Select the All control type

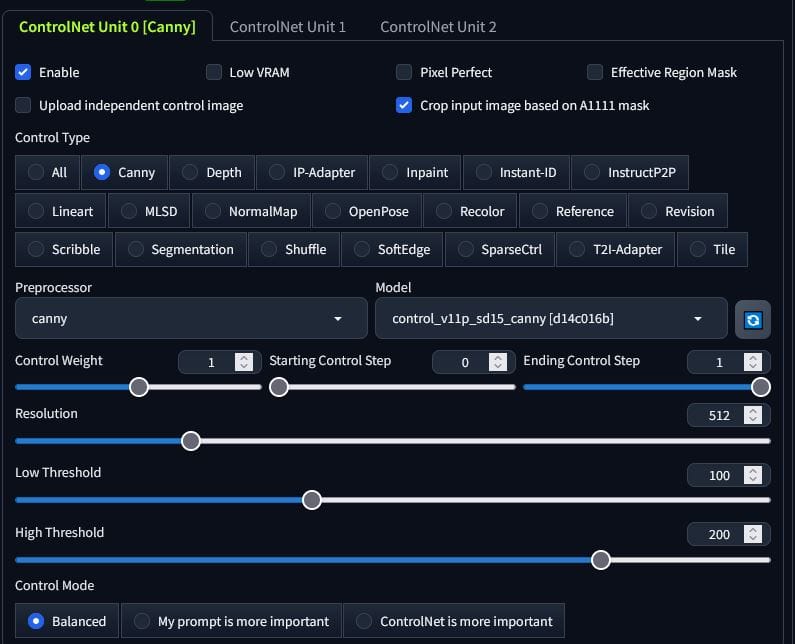click(47, 172)
